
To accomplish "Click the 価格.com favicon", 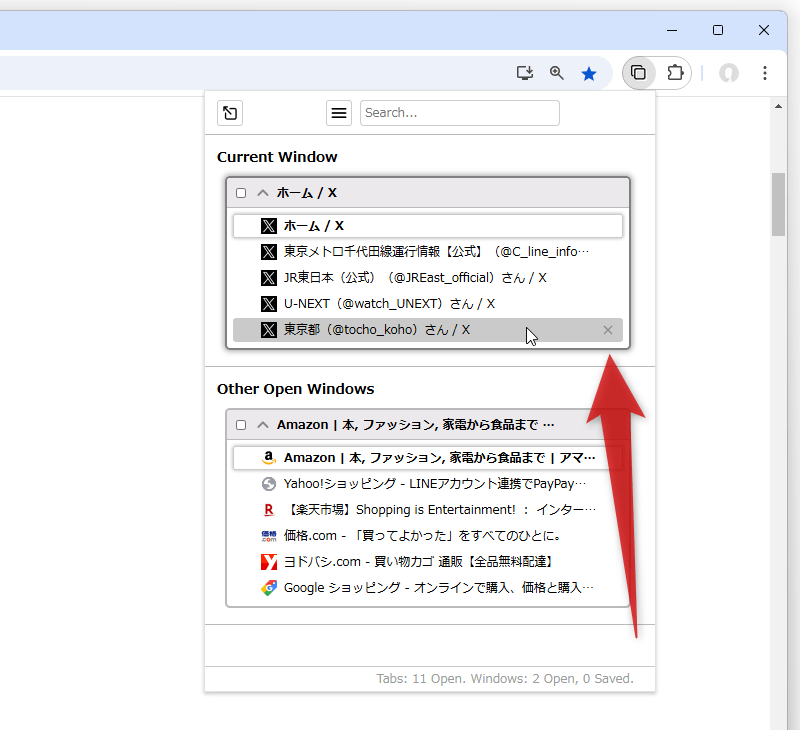I will point(269,536).
